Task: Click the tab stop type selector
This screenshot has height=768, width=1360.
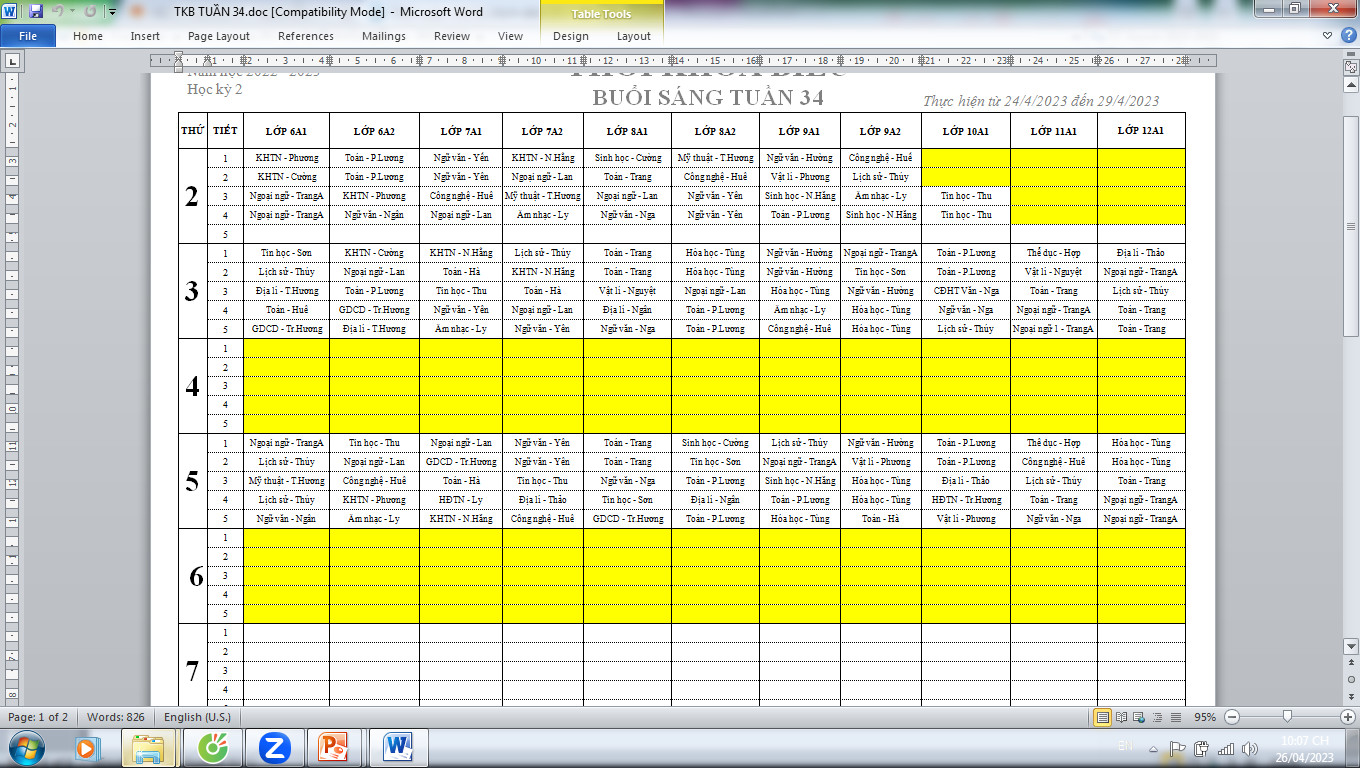Action: point(14,62)
